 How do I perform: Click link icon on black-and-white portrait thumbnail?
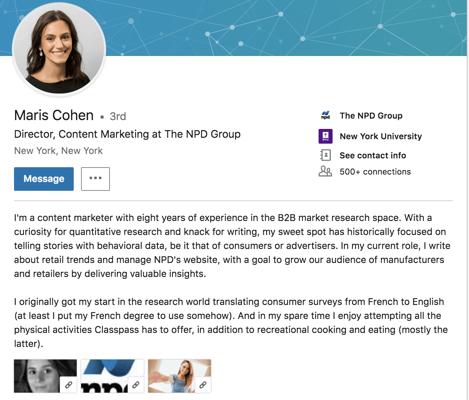pyautogui.click(x=69, y=385)
